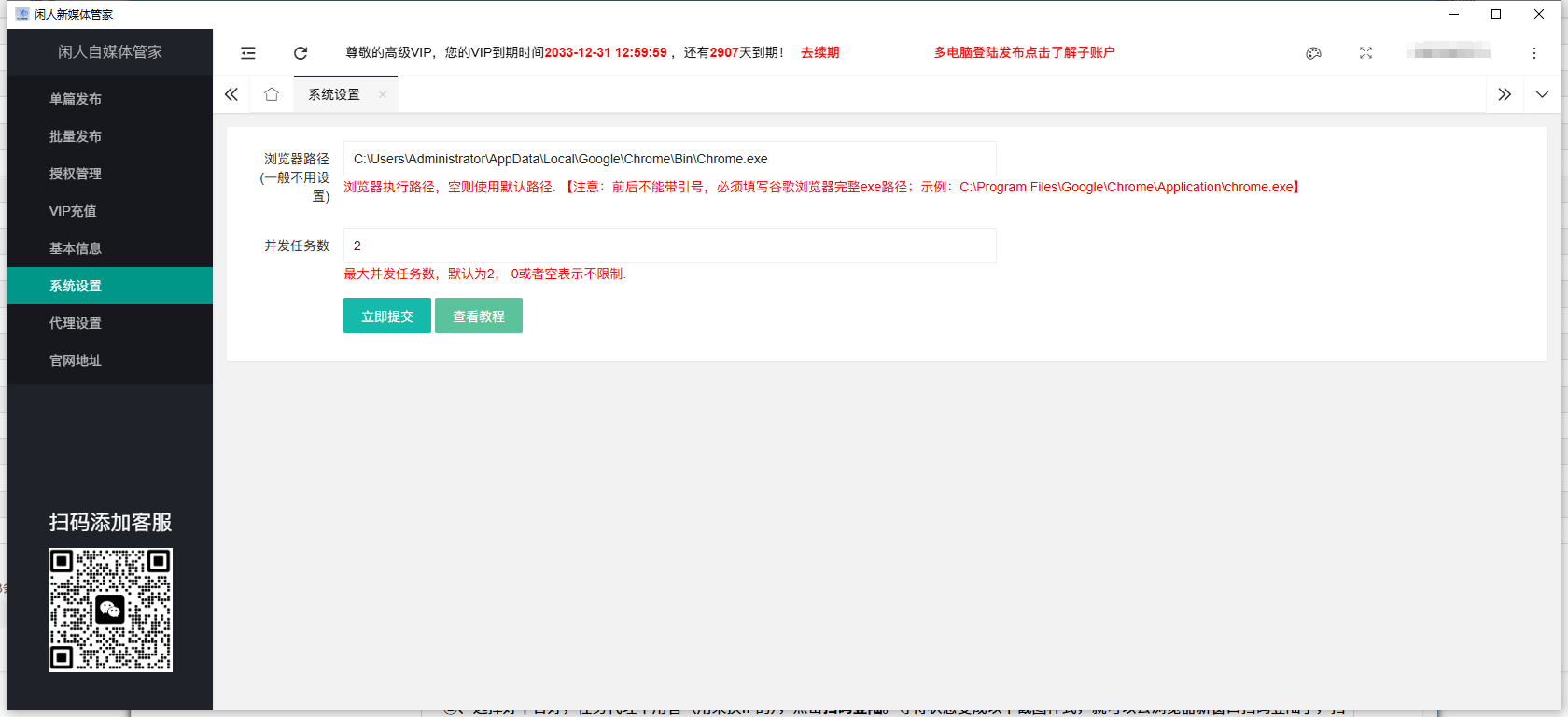Click the 立即提交 button
The width and height of the screenshot is (1568, 717).
coord(387,316)
